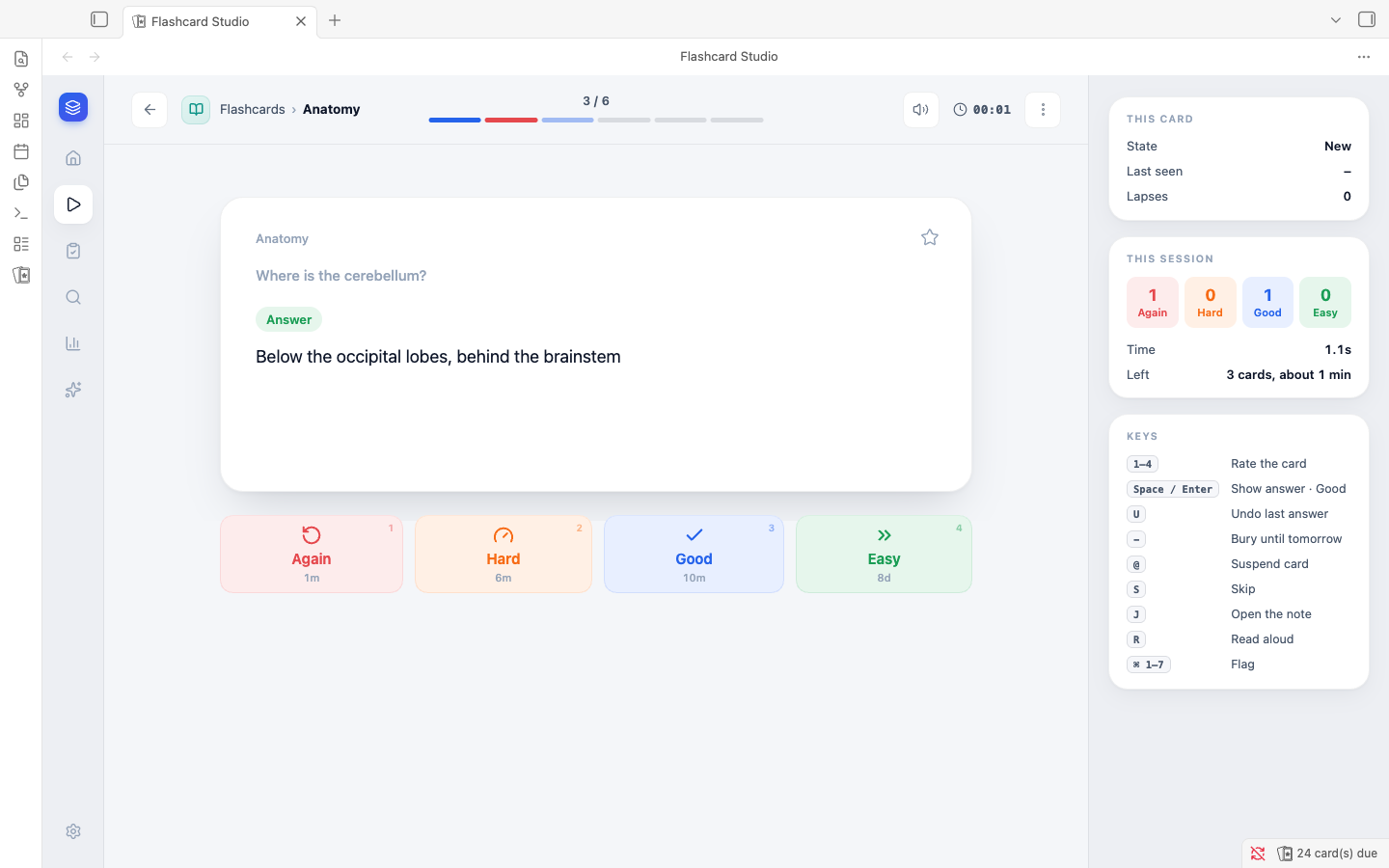Click the red second progress segment
Image resolution: width=1389 pixels, height=868 pixels.
tap(511, 121)
